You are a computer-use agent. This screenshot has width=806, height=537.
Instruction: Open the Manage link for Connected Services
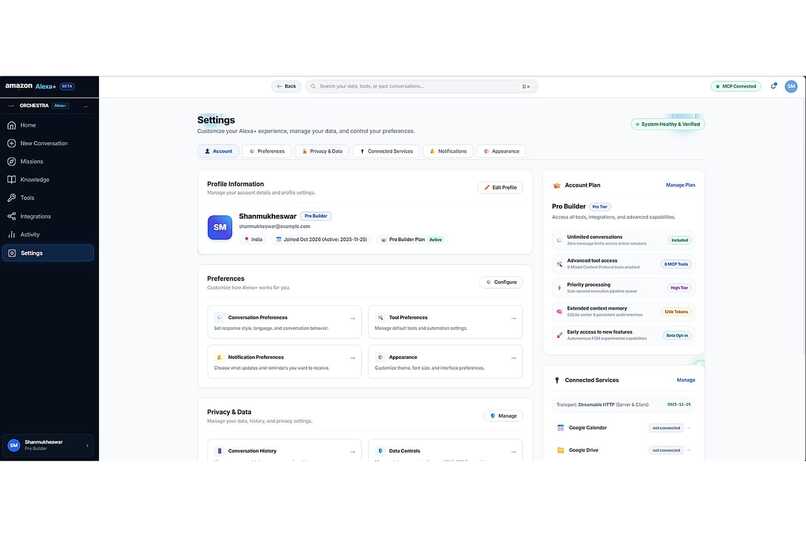(686, 380)
